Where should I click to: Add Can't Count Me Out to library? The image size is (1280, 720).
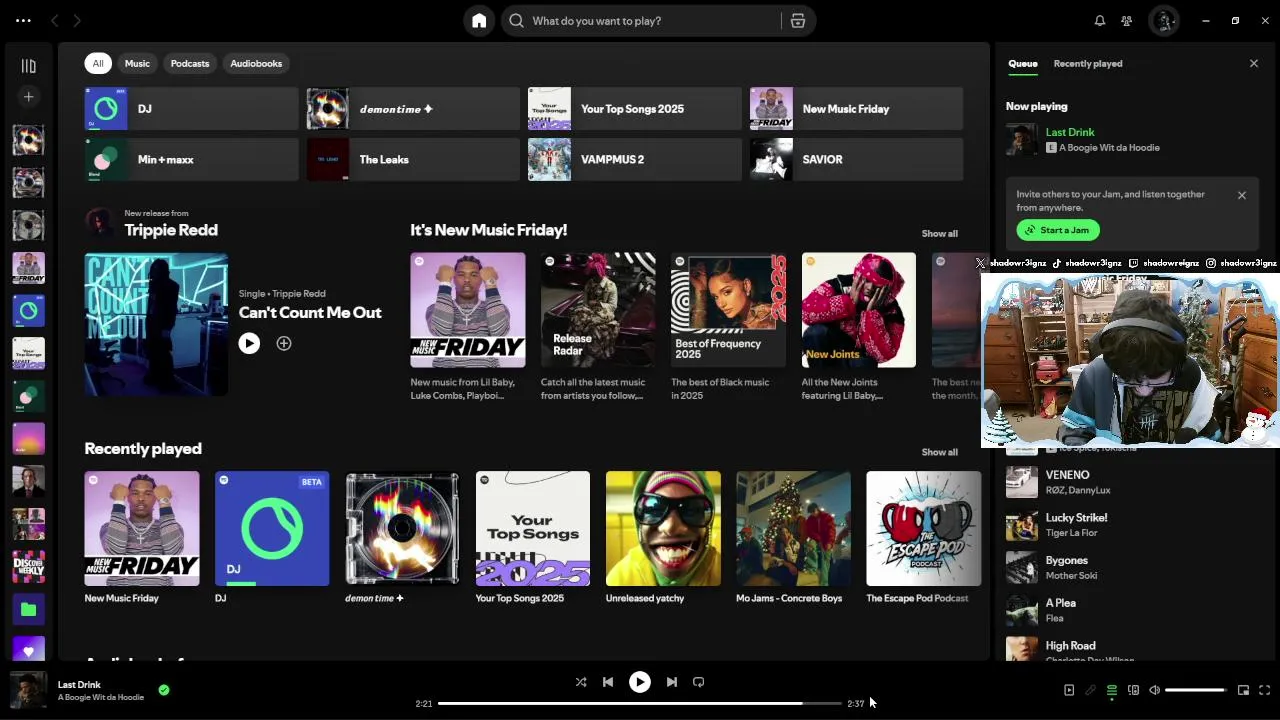(284, 344)
